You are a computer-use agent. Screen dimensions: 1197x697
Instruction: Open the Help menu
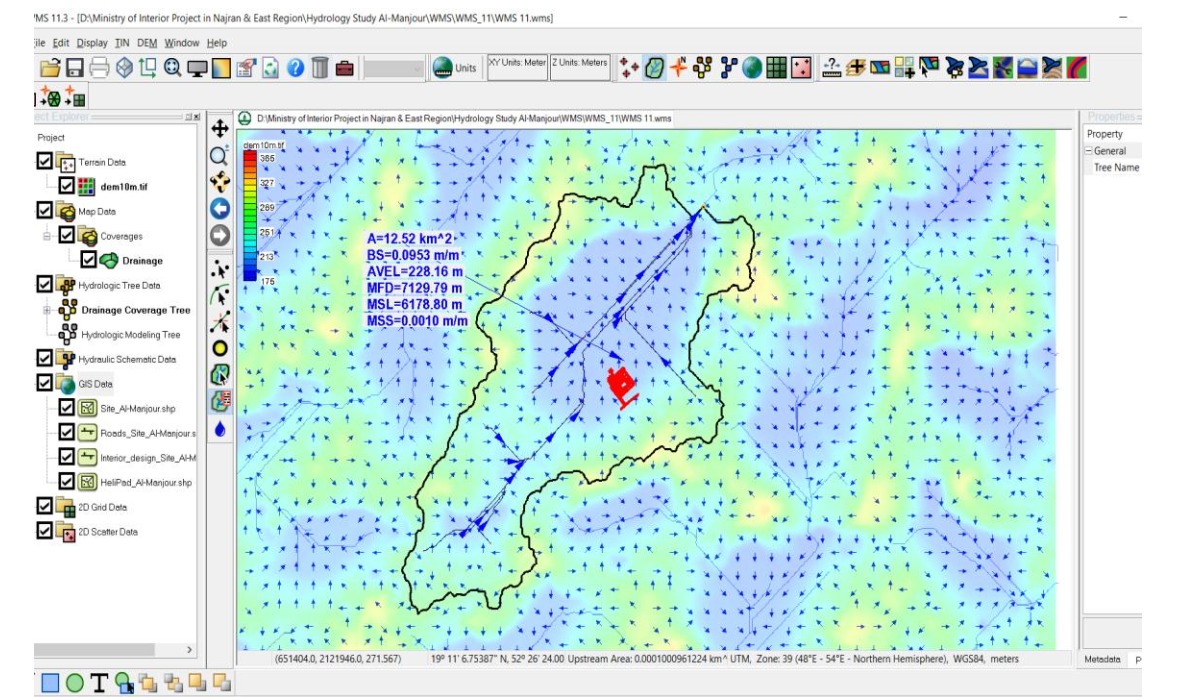pyautogui.click(x=217, y=44)
